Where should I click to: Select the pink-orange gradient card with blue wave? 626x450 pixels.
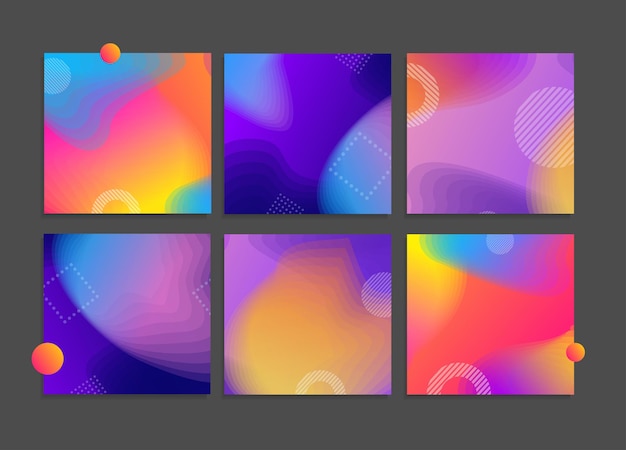pos(127,133)
